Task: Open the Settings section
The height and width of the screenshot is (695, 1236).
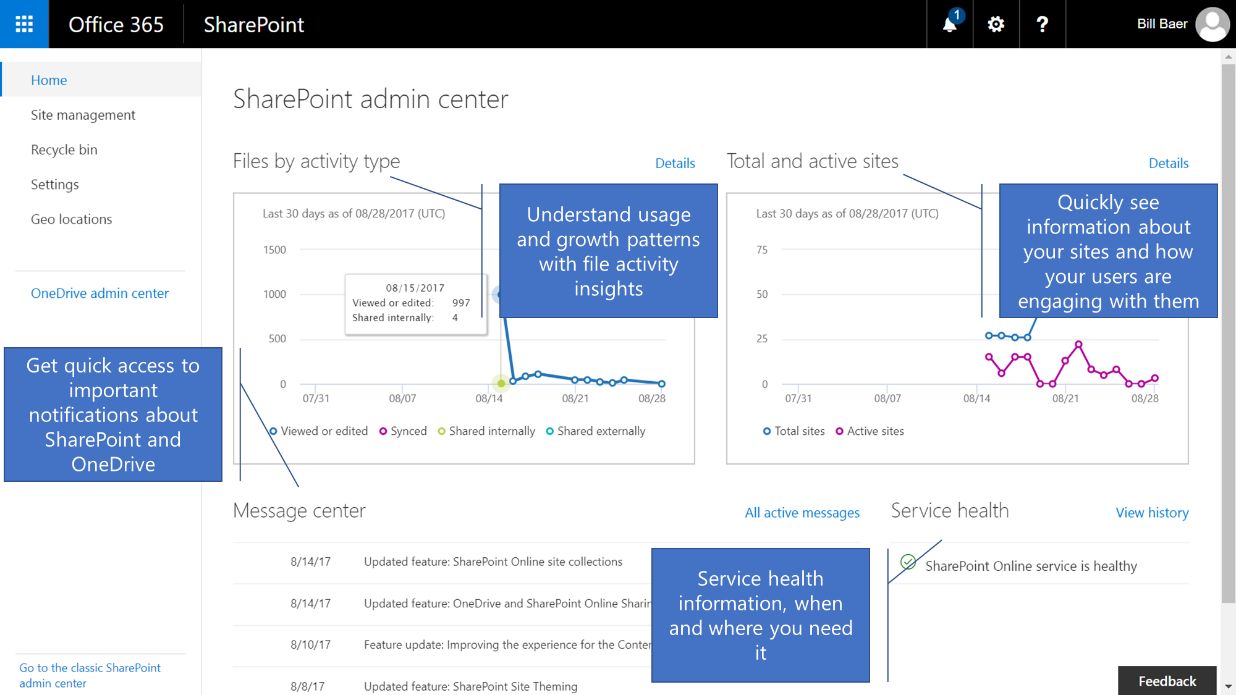Action: tap(55, 184)
